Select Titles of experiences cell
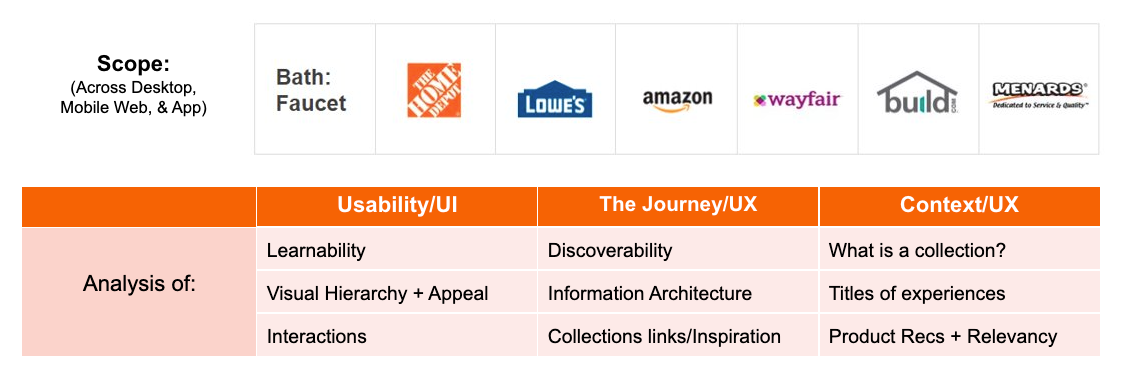The height and width of the screenshot is (382, 1125). 959,293
